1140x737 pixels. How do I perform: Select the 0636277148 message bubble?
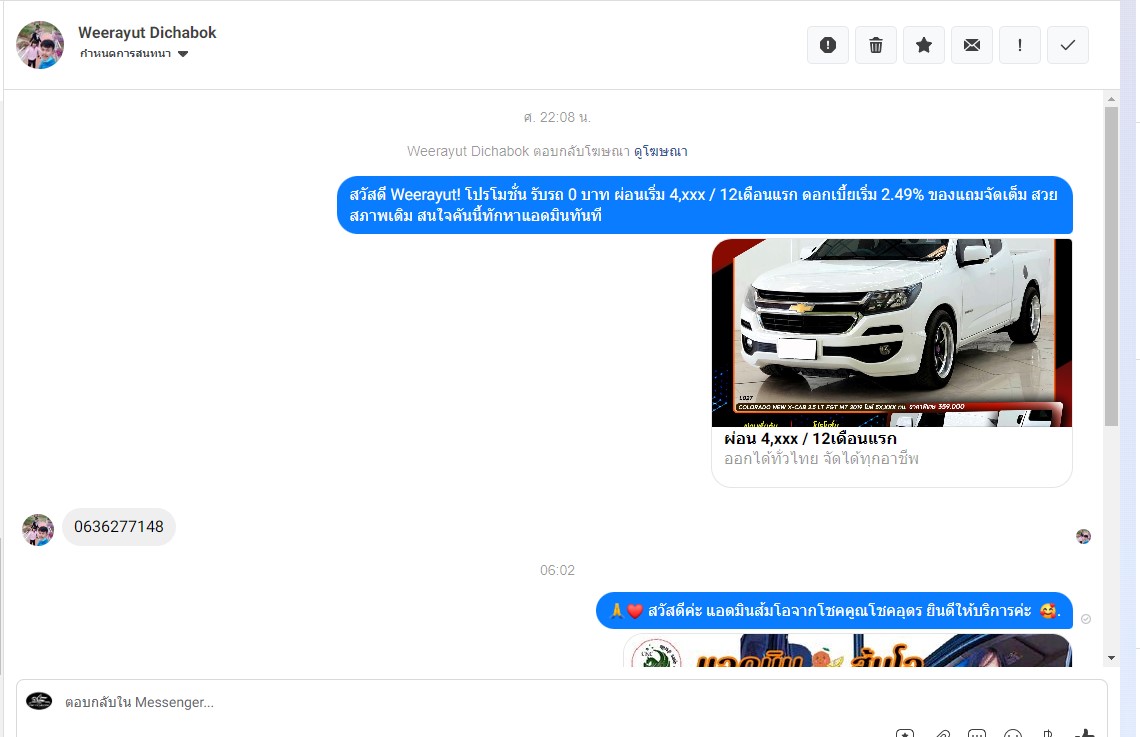[x=119, y=527]
